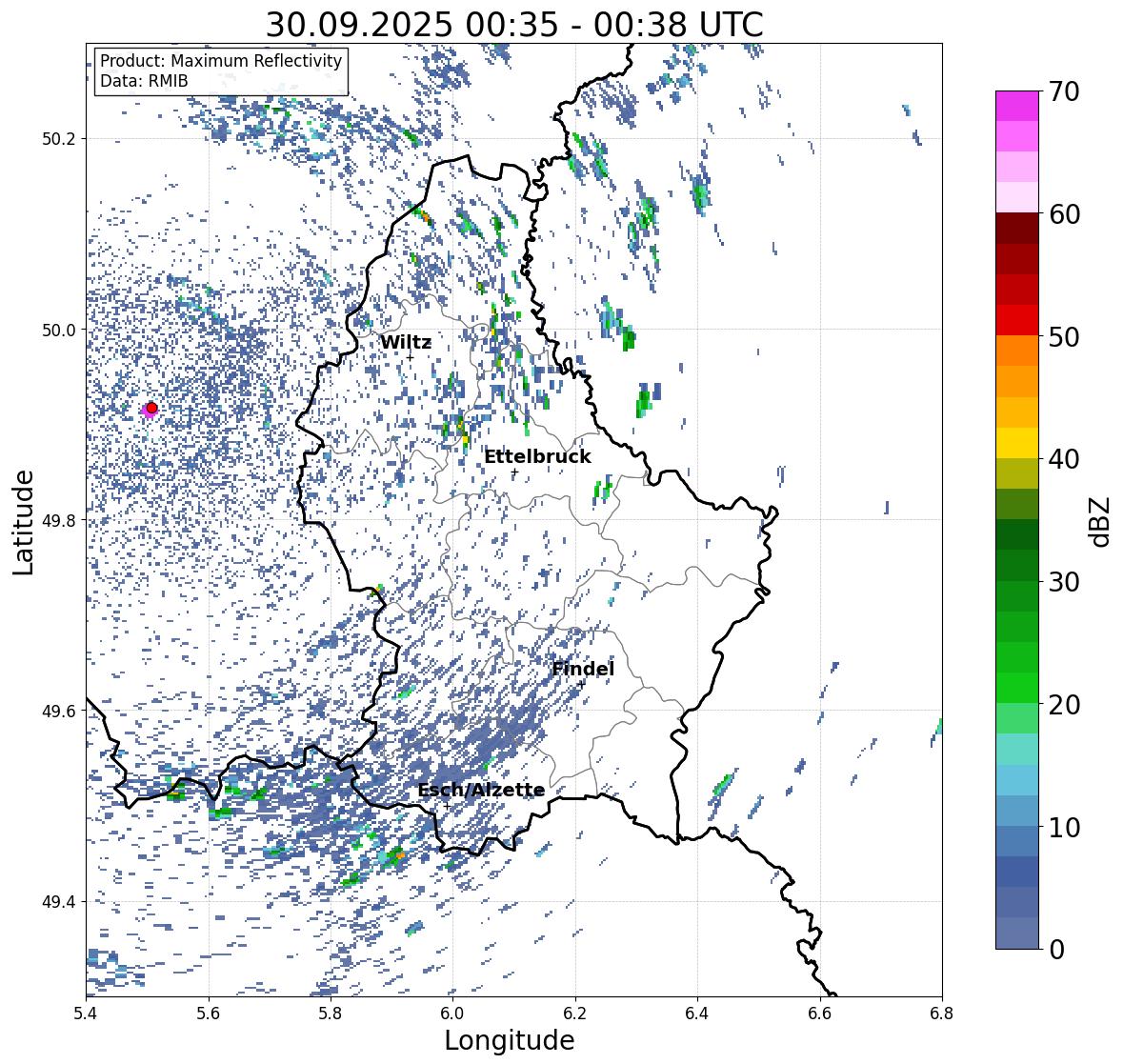1123x1064 pixels.
Task: Click the bright green 20 dBZ colorbar segment
Action: [1017, 688]
